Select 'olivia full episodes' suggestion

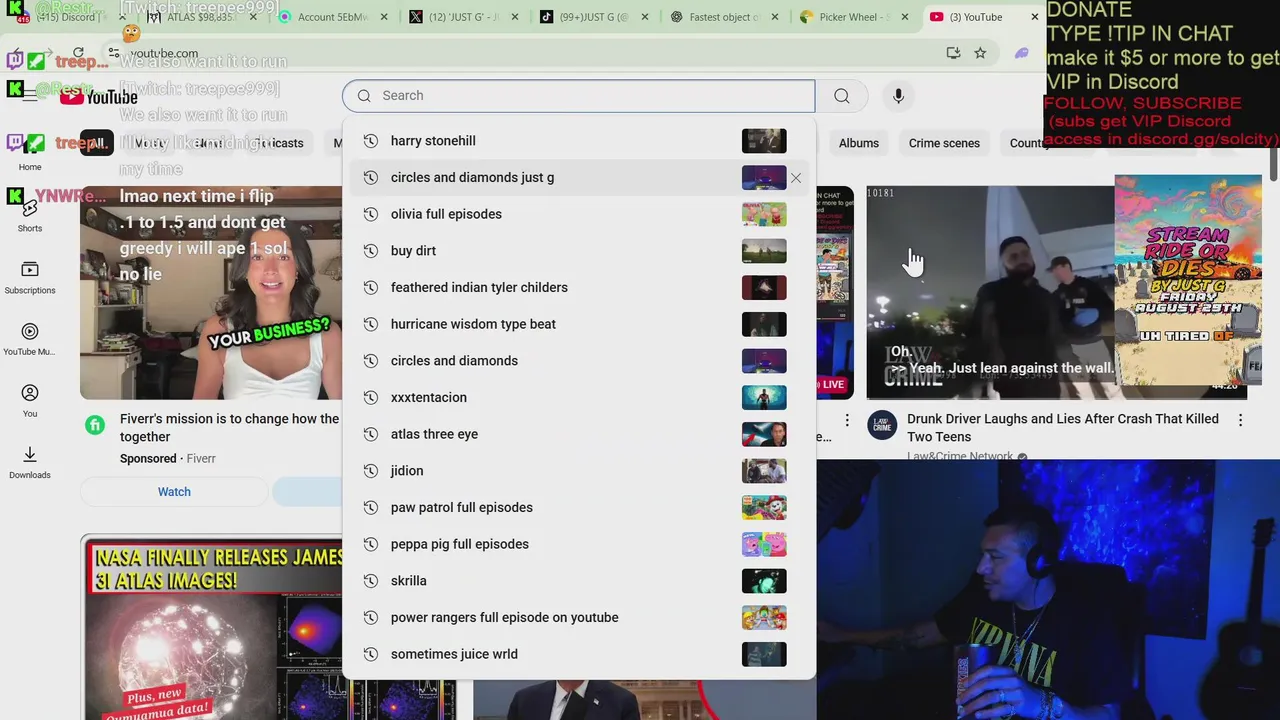[x=578, y=214]
